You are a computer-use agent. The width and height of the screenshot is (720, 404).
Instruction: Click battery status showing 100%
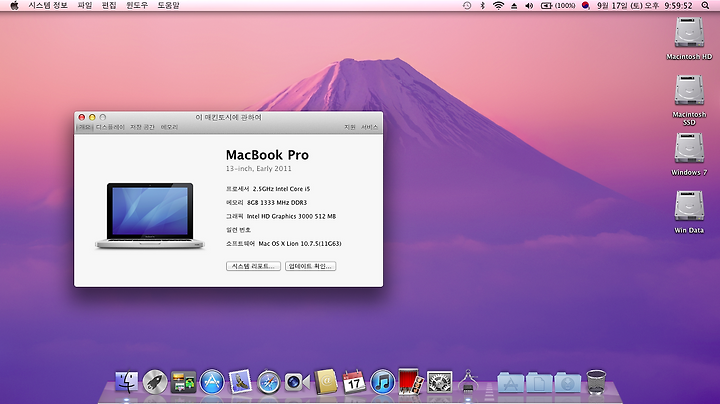click(558, 6)
